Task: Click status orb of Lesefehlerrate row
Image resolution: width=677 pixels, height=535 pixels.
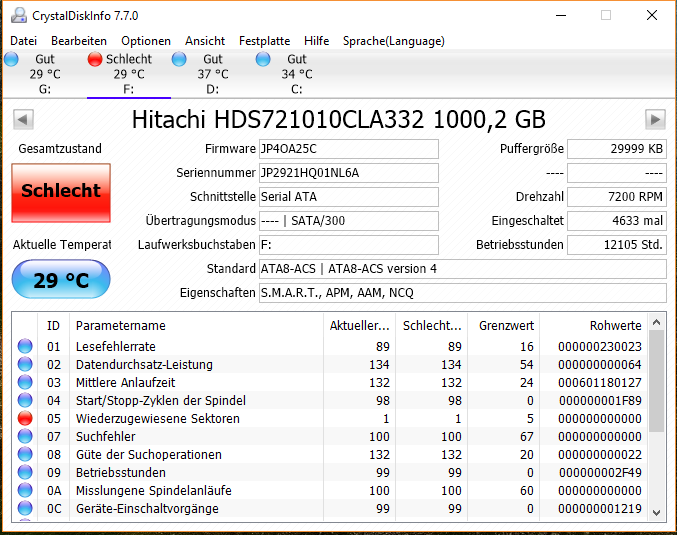Action: click(x=25, y=346)
